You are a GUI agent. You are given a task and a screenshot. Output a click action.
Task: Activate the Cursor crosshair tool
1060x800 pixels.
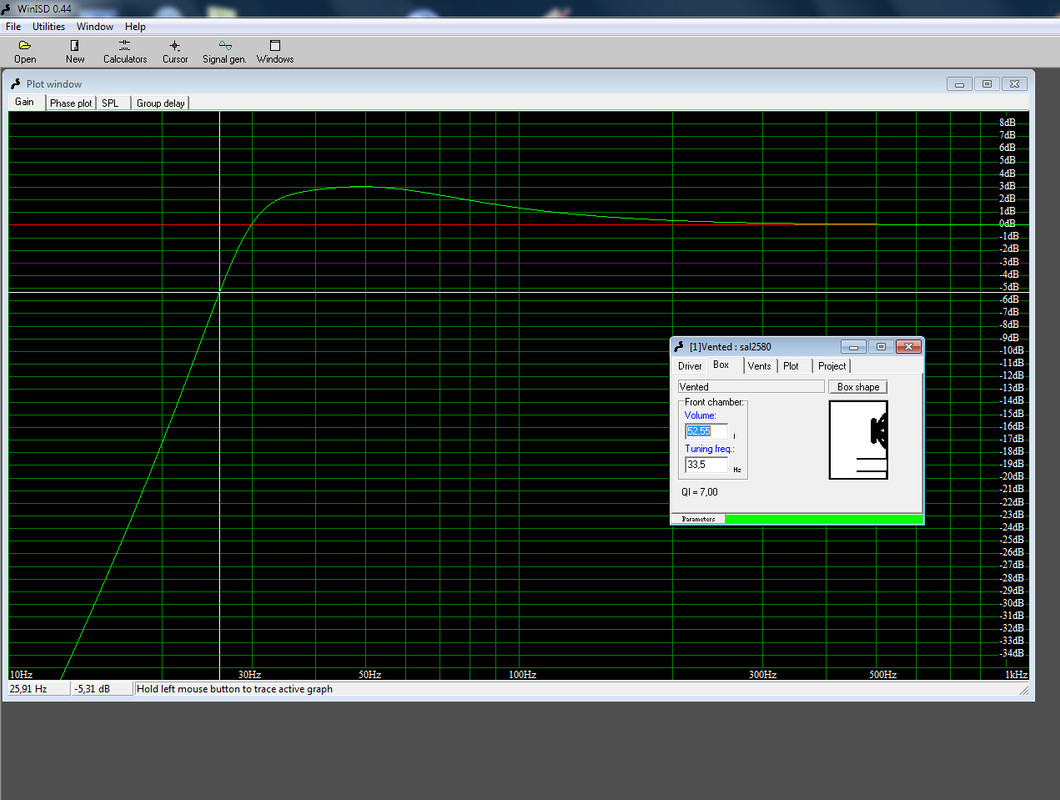[174, 46]
